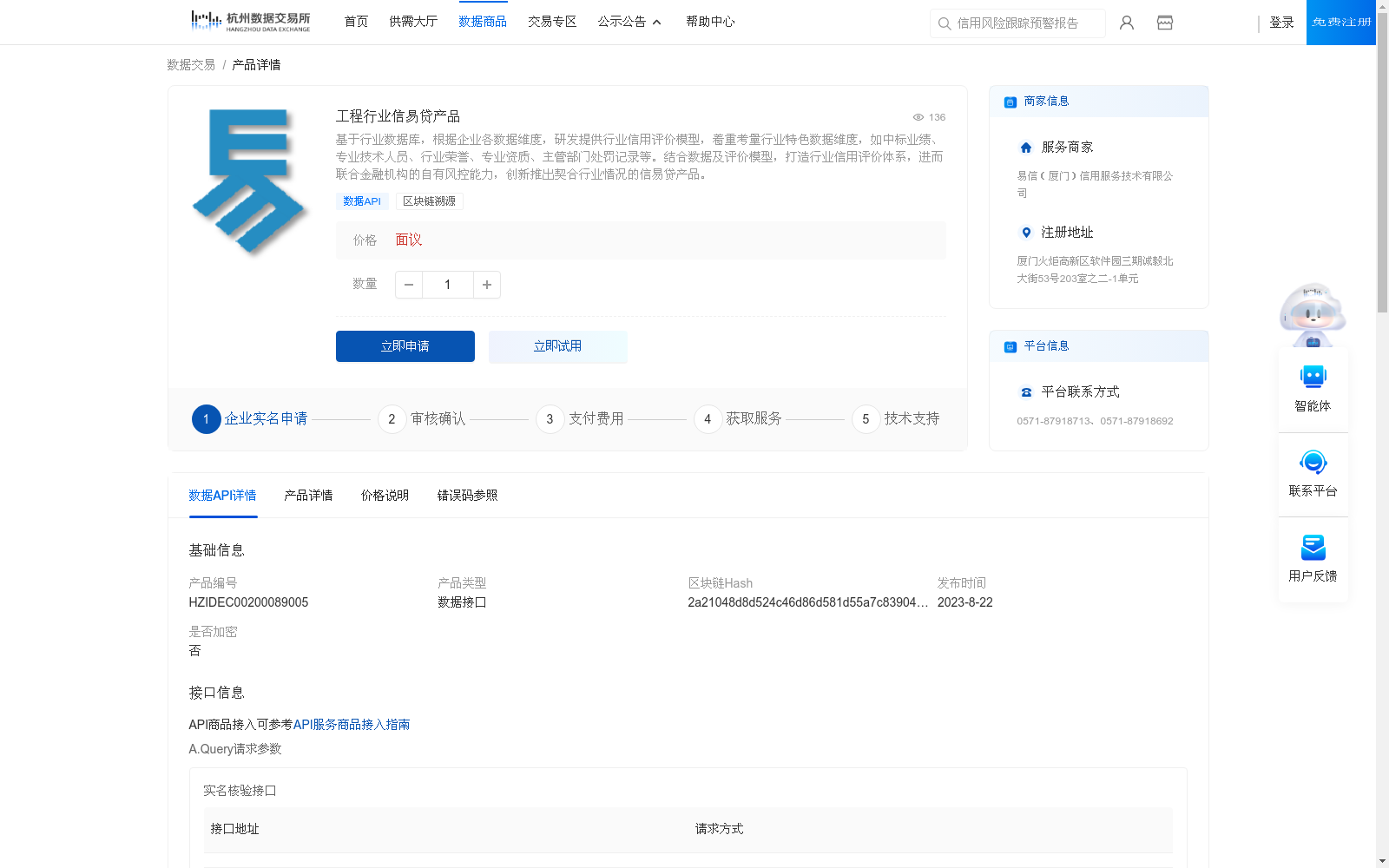
Task: Navigate to 数据交易 breadcrumb
Action: pos(191,65)
